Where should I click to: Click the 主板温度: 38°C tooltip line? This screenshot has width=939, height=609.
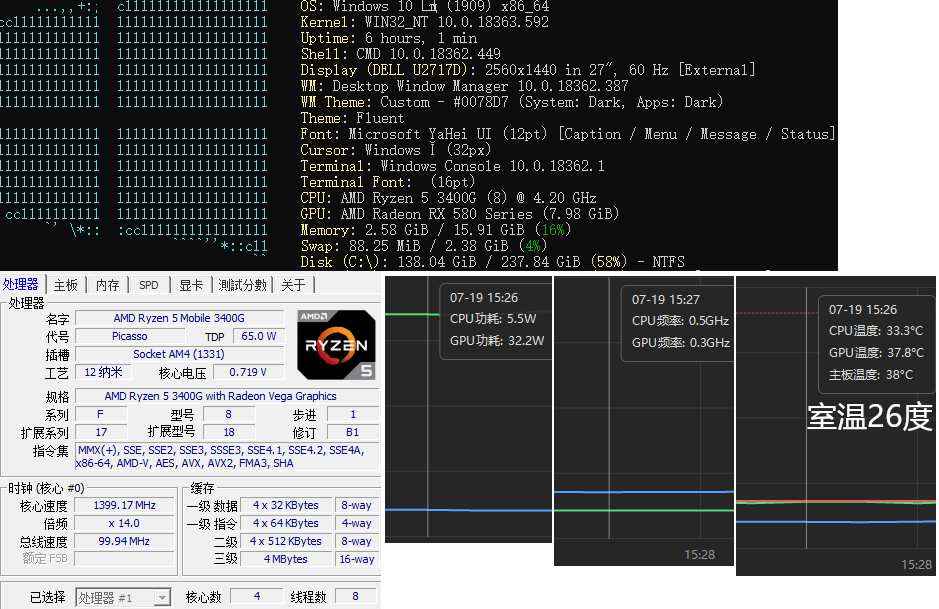871,375
